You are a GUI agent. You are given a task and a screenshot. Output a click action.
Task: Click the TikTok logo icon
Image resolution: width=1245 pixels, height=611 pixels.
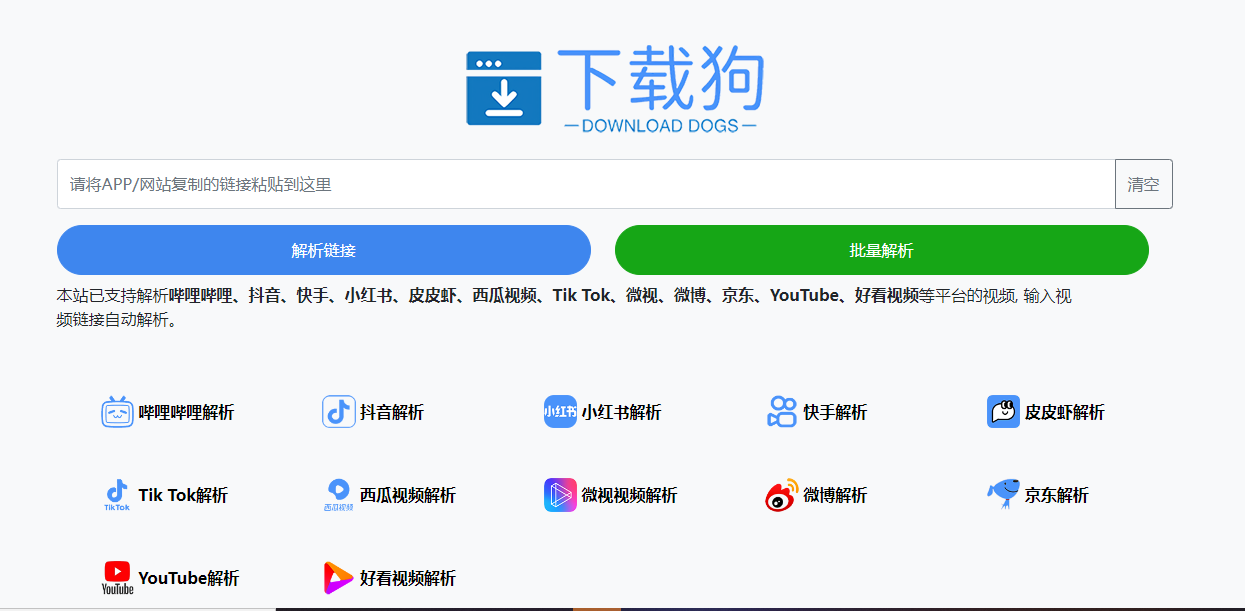click(x=118, y=495)
